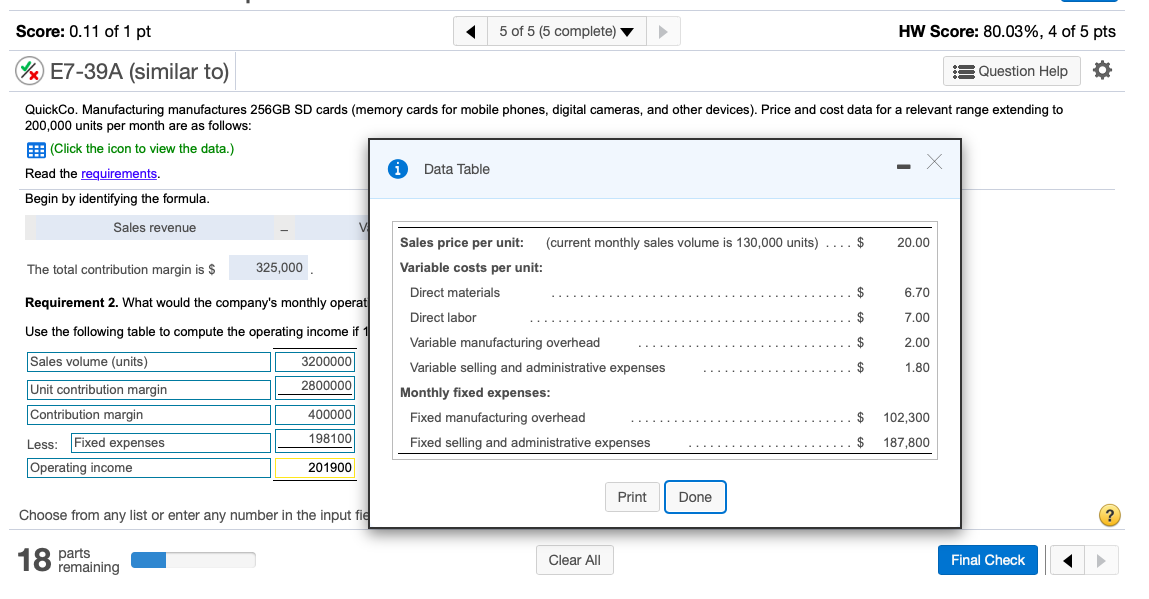Click the Data Table info icon
Viewport: 1149px width, 599px height.
click(398, 169)
